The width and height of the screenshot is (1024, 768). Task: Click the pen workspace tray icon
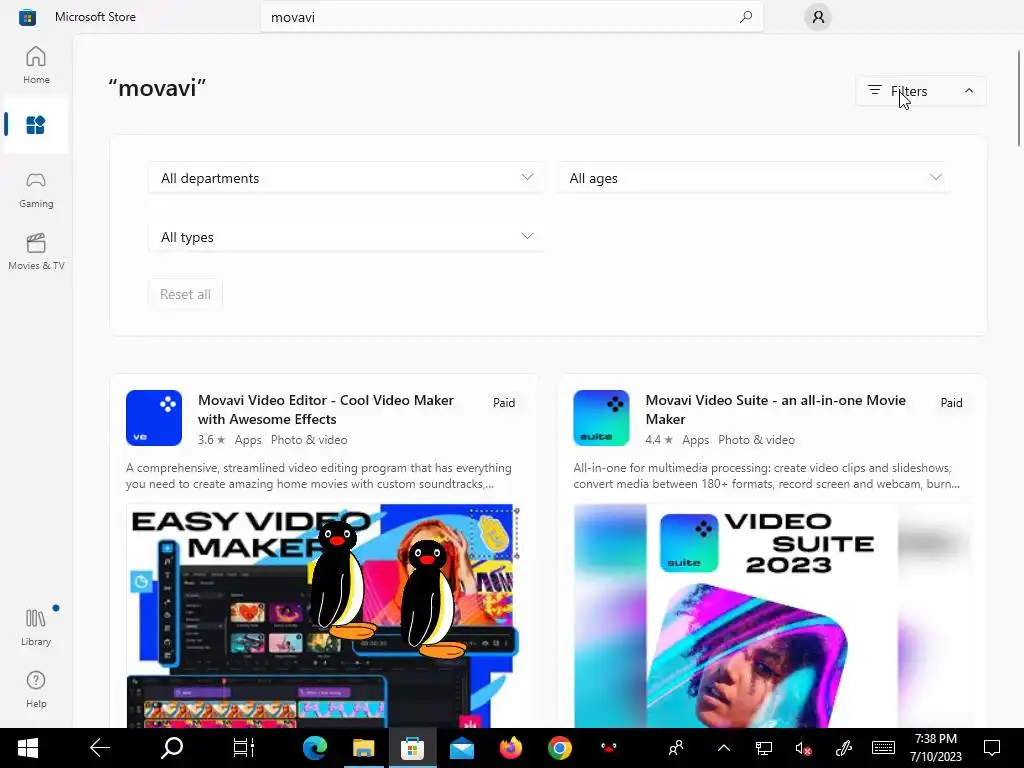pos(844,748)
